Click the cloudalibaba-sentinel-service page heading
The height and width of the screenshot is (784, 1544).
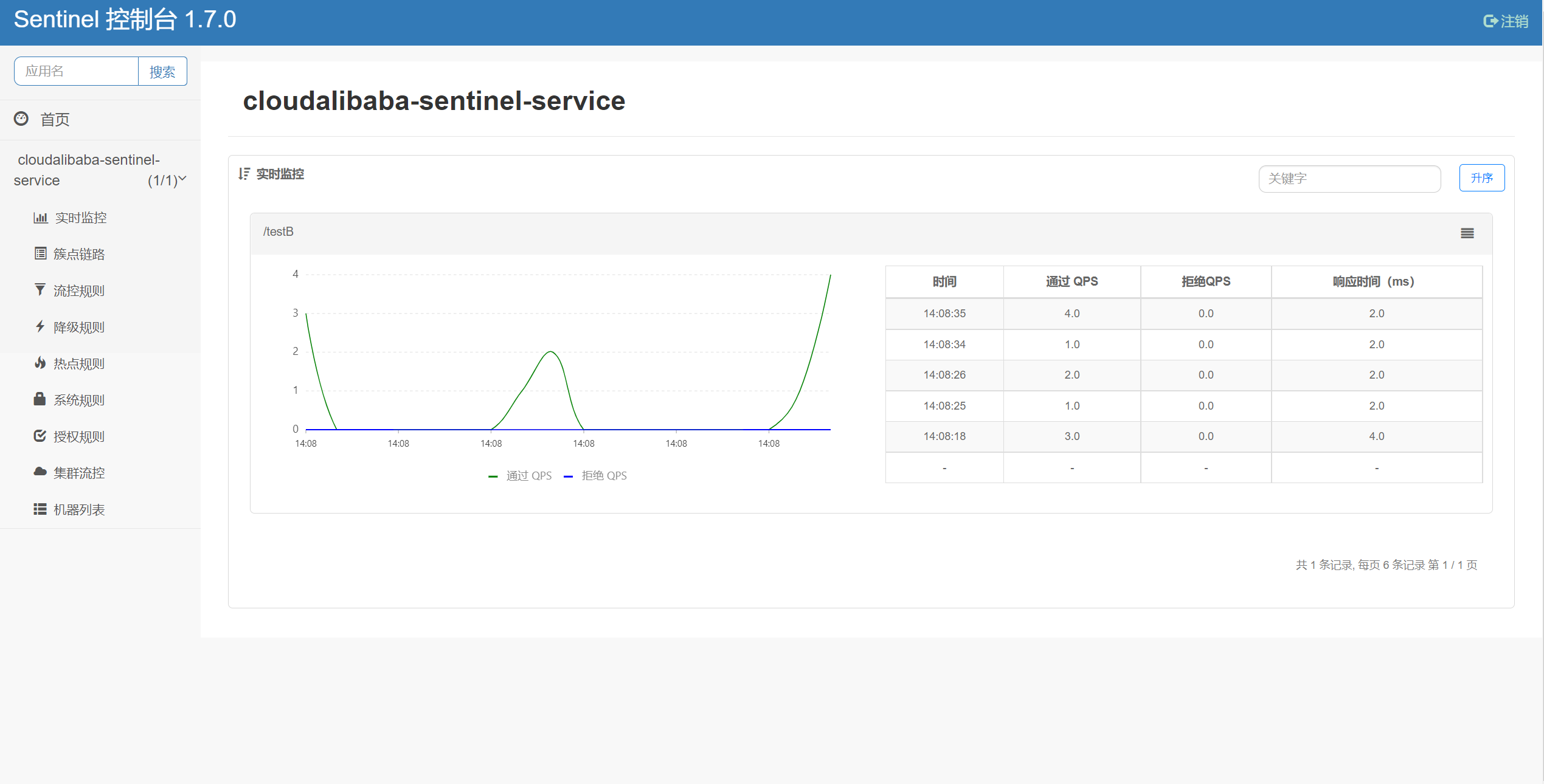[434, 100]
